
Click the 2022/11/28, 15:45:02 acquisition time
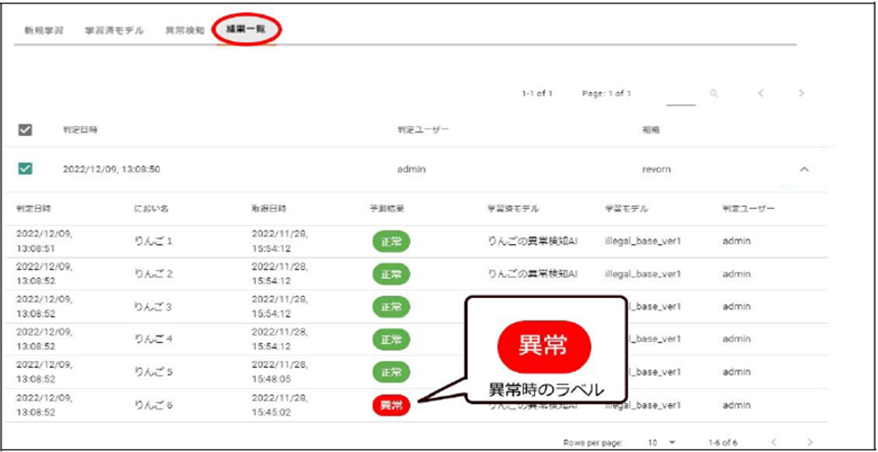coord(279,405)
